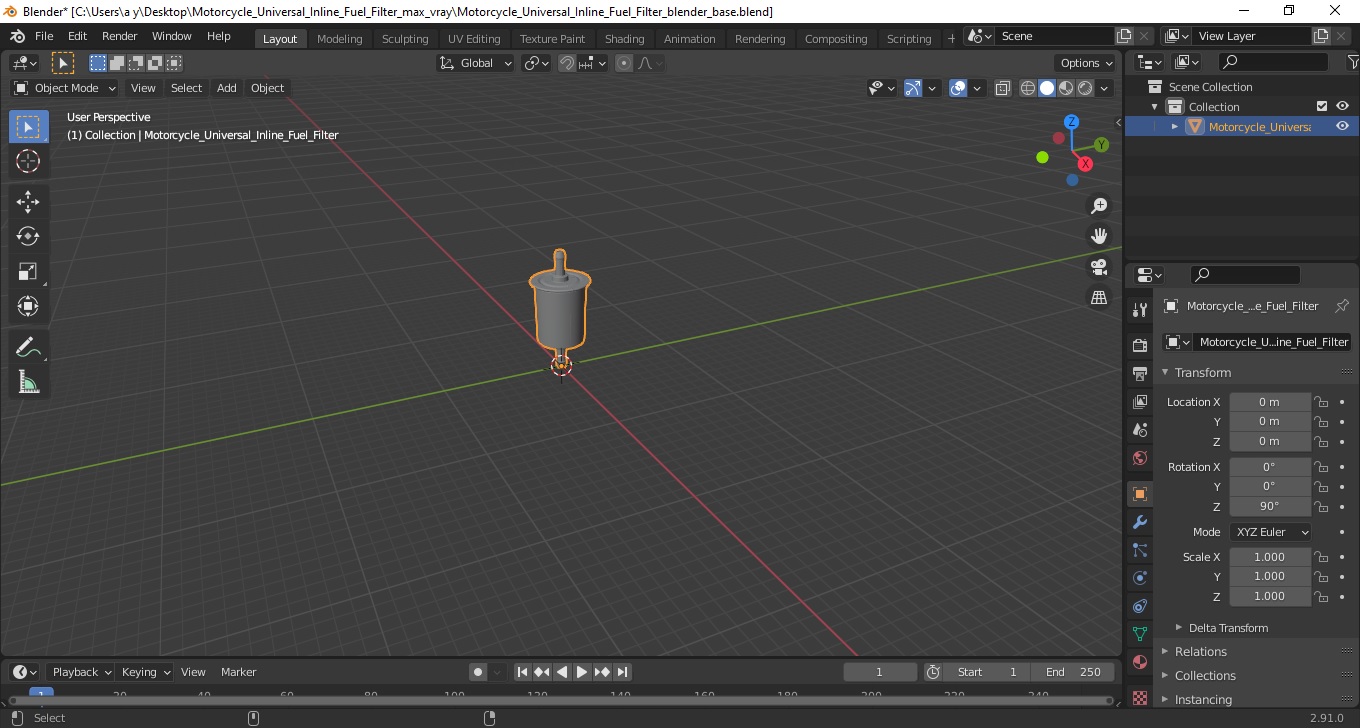The height and width of the screenshot is (728, 1360).
Task: Select the Transform tool
Action: click(28, 306)
